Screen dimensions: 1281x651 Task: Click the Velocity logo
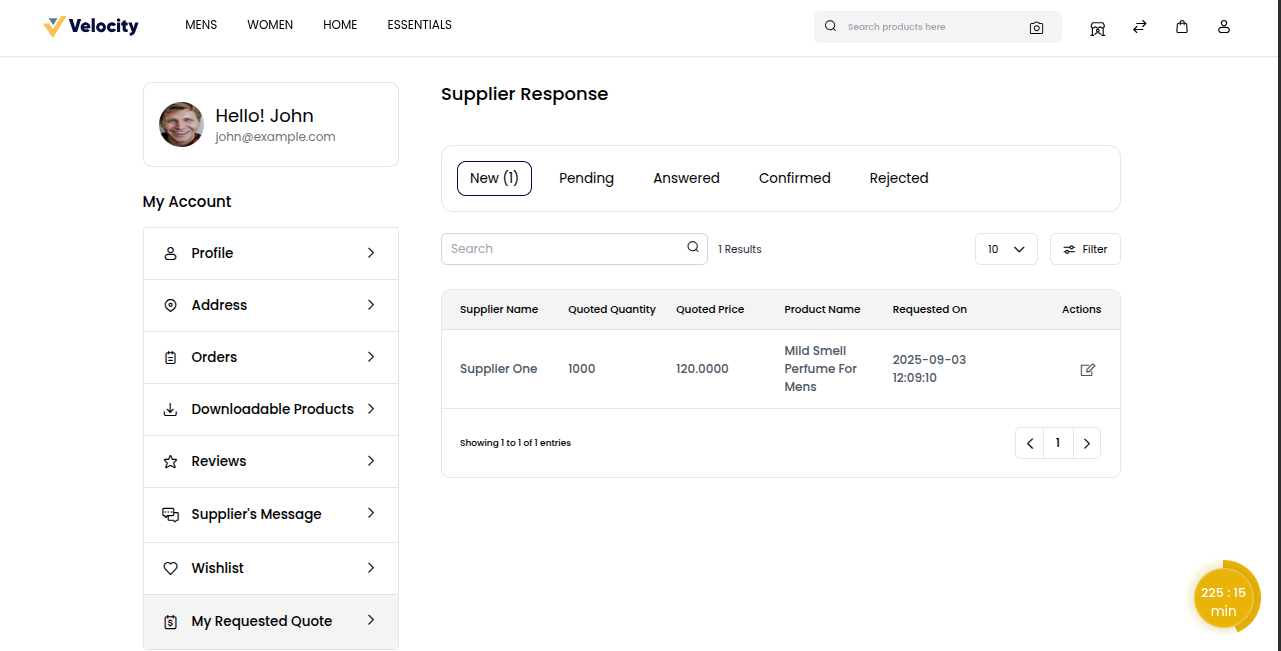pyautogui.click(x=90, y=26)
